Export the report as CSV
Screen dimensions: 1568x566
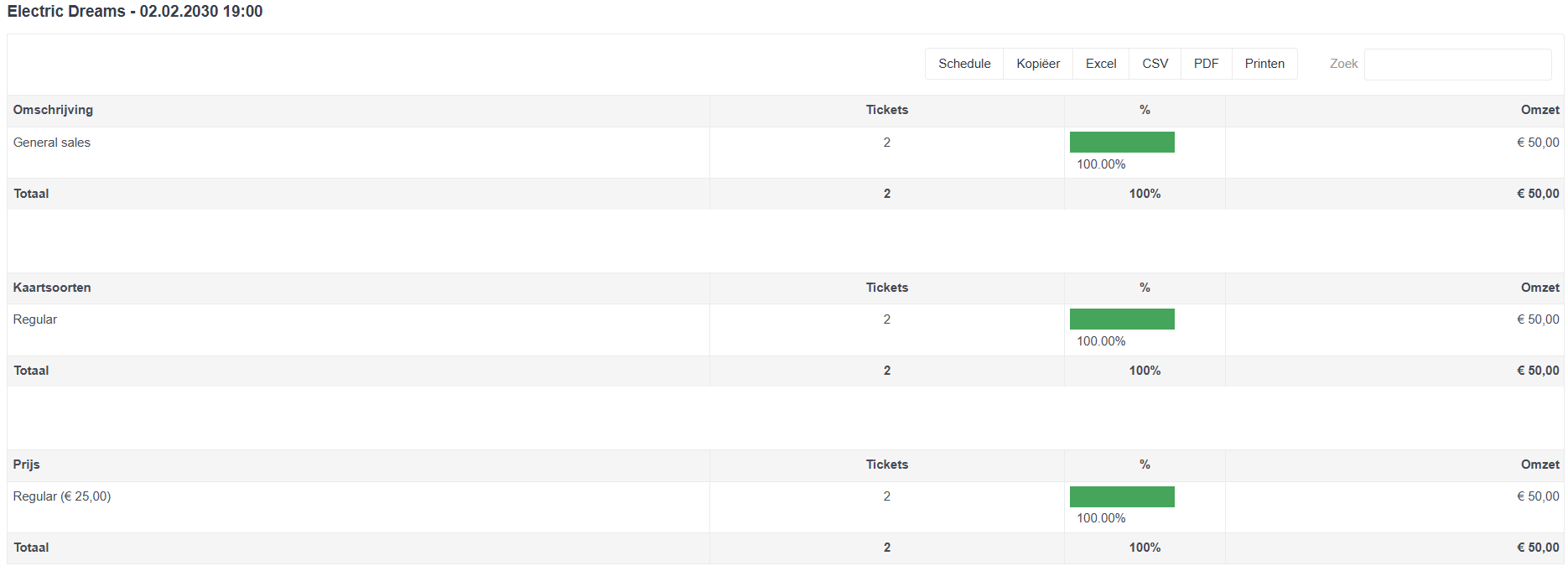(x=1155, y=64)
